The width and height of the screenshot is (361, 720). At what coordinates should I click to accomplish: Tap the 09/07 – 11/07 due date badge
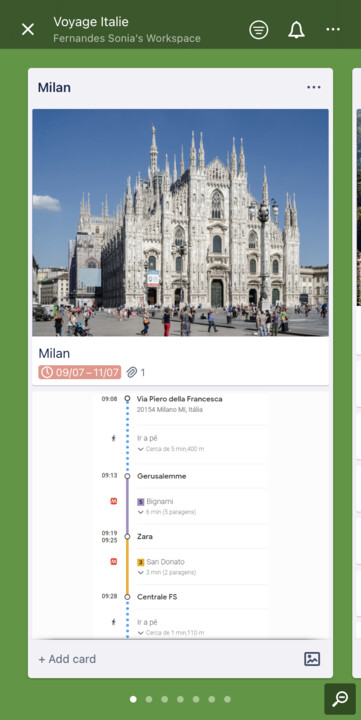[79, 372]
